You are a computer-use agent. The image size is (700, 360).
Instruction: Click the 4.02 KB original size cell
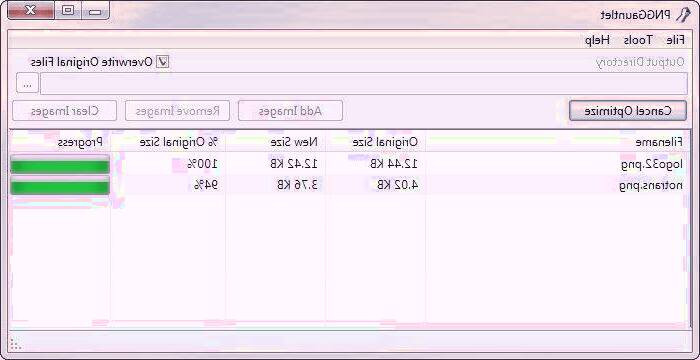[x=397, y=185]
